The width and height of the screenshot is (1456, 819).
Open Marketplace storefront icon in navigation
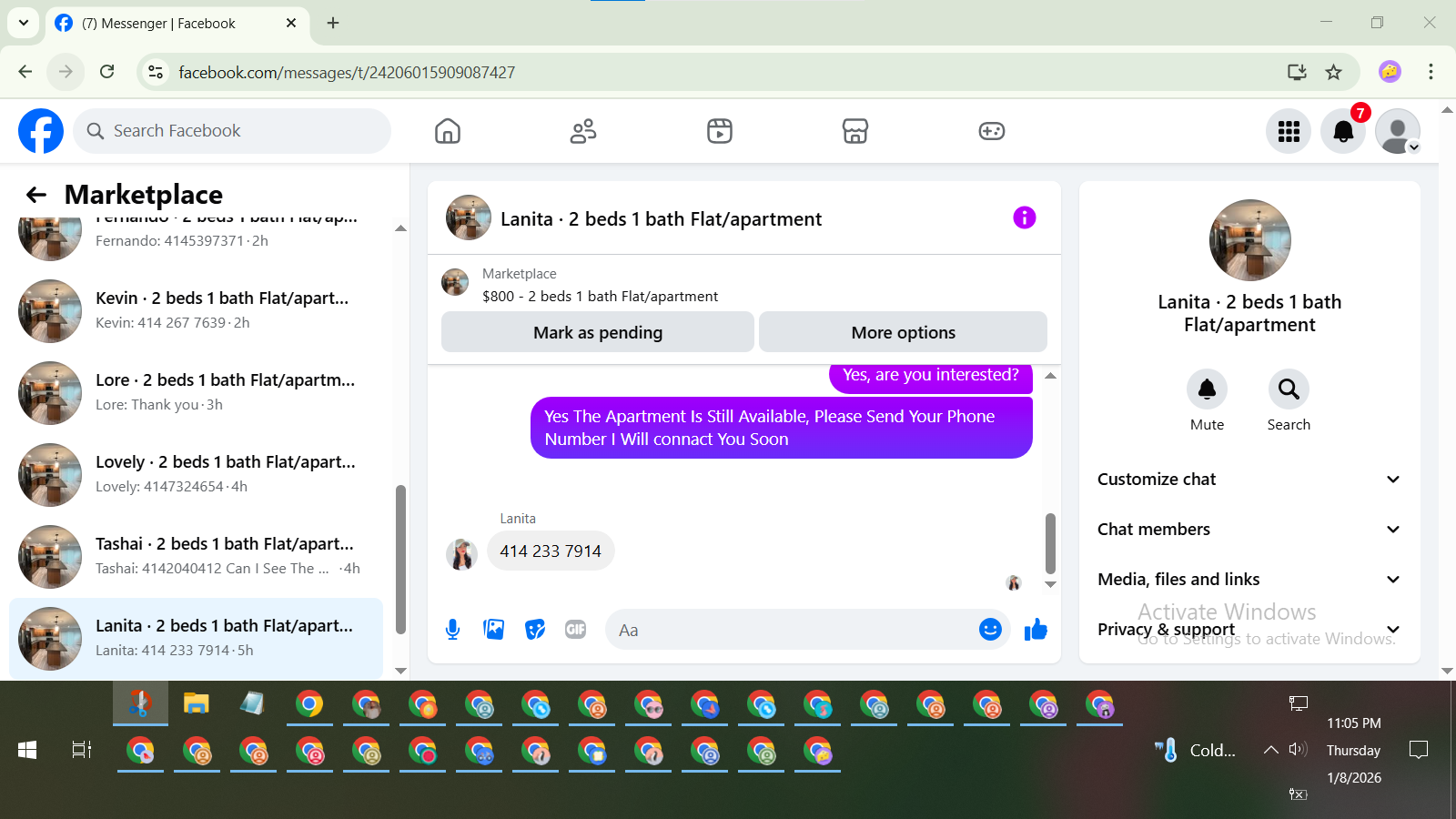point(855,131)
